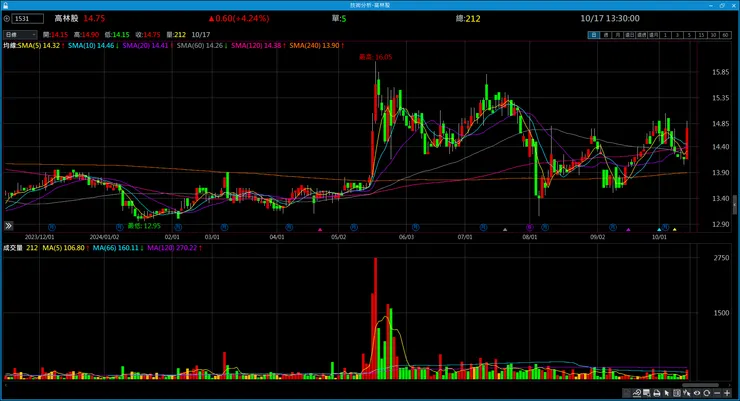Click the 15.85 price axis label
740x401 pixels.
pyautogui.click(x=720, y=72)
